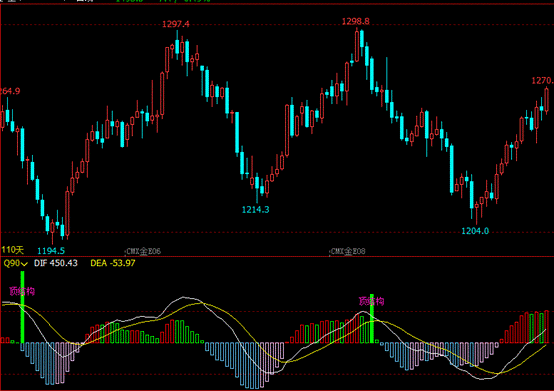Click the DIF 450.43 value label

point(55,263)
